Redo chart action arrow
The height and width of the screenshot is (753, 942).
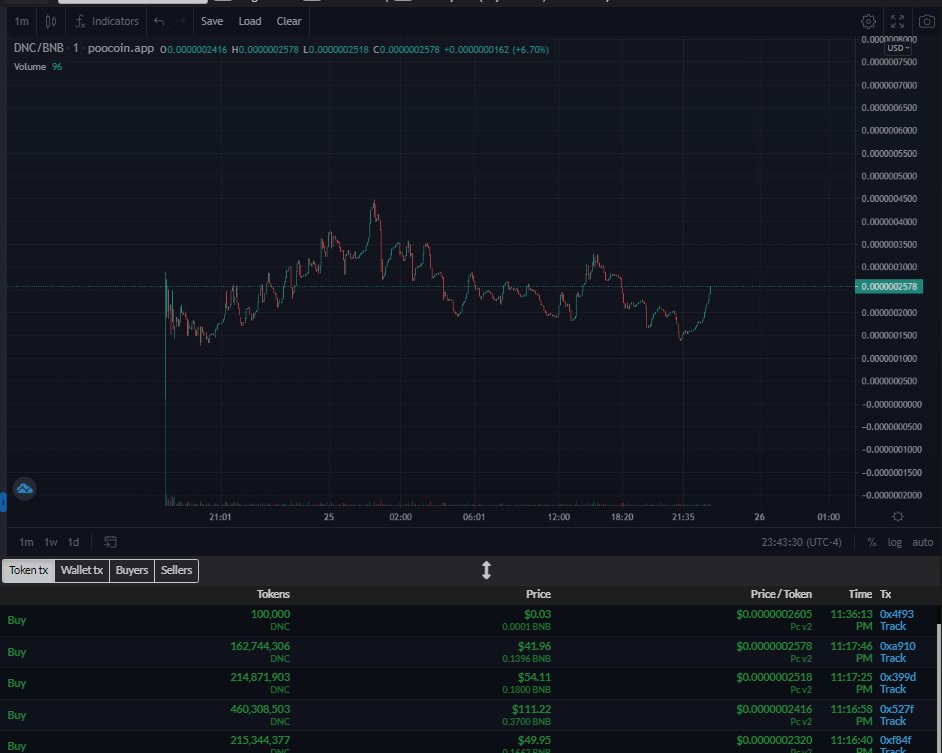click(180, 22)
